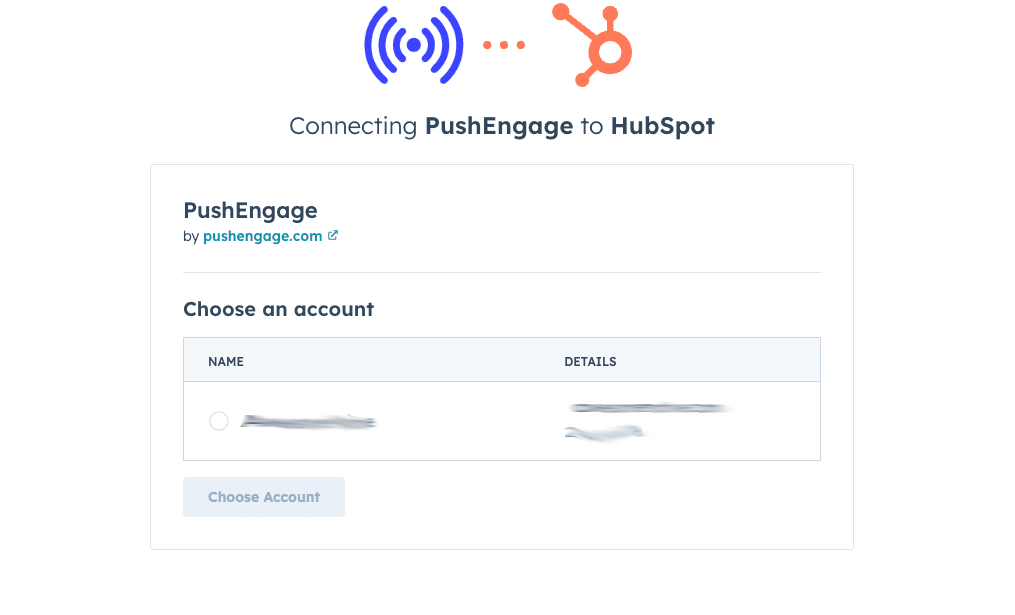Click the second blurred details line

point(603,432)
